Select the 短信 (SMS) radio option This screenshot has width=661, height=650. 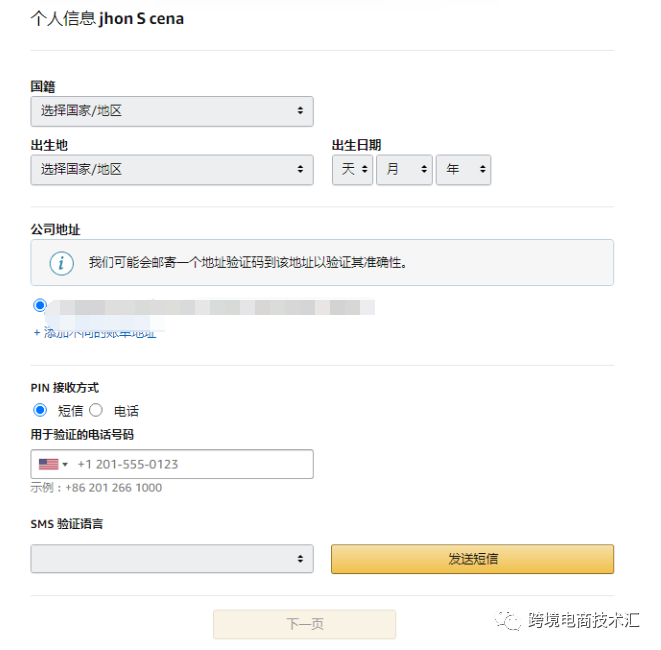coord(40,410)
